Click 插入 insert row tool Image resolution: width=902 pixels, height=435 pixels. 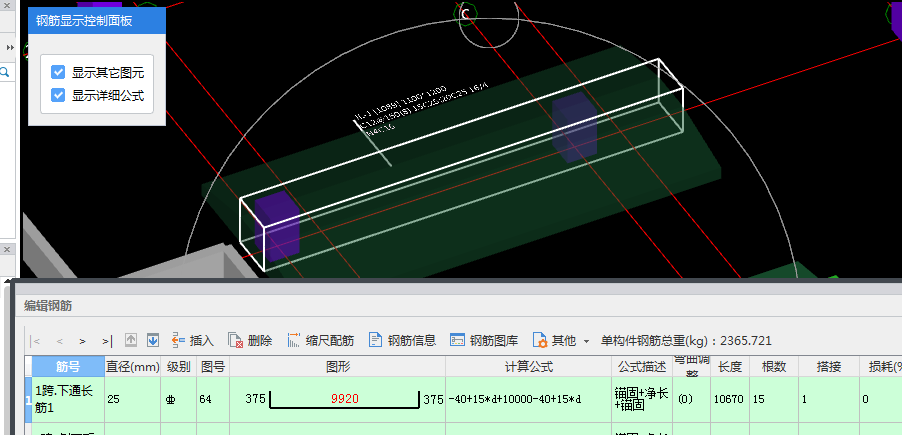[193, 341]
